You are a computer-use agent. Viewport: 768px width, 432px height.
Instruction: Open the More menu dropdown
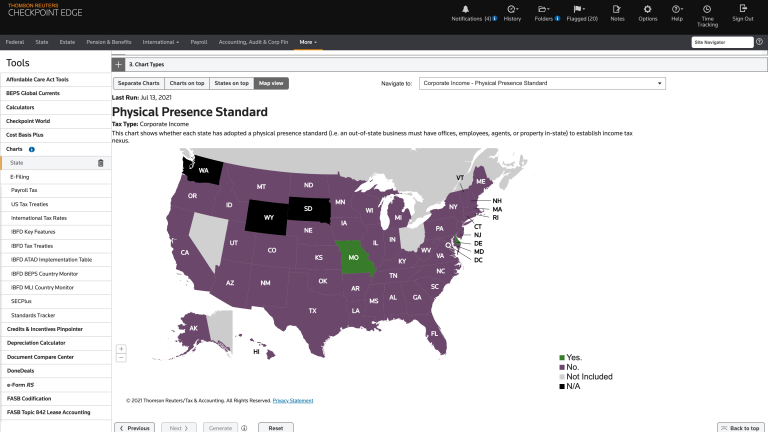coord(308,42)
